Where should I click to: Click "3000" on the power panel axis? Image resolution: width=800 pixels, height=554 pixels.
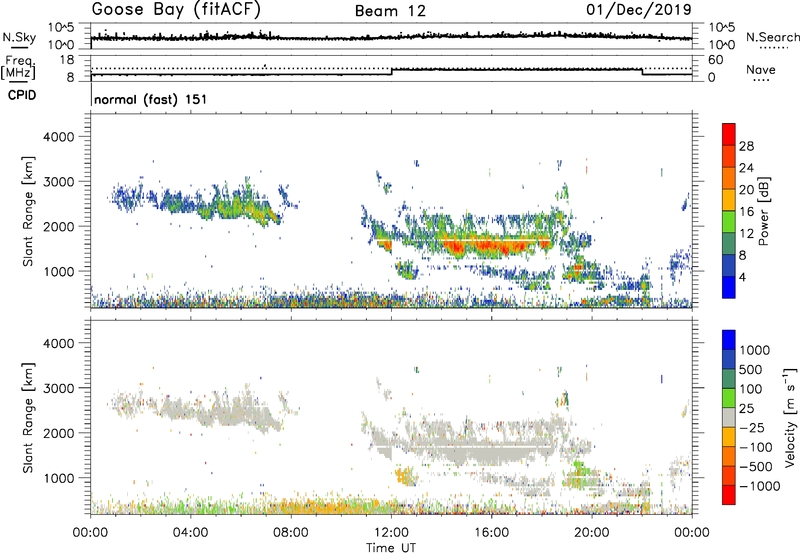click(x=59, y=182)
